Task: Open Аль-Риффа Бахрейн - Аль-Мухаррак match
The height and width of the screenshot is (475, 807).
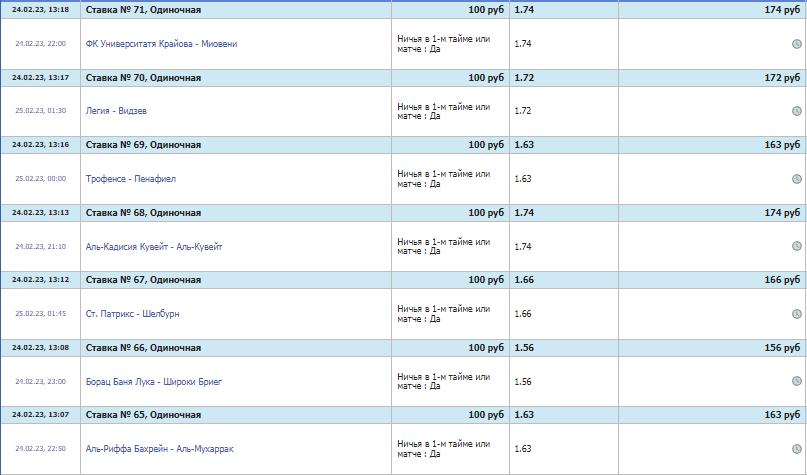Action: coord(160,449)
